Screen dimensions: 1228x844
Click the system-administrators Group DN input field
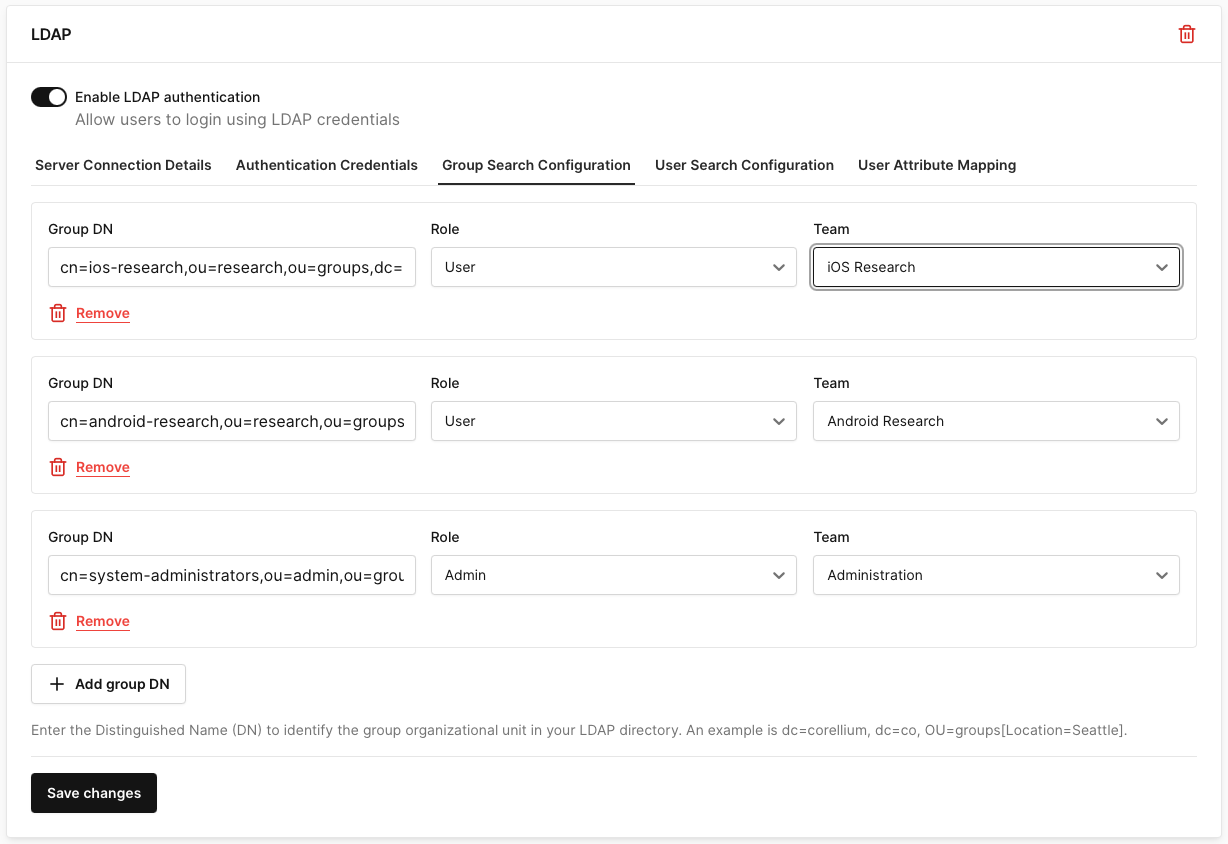click(232, 575)
